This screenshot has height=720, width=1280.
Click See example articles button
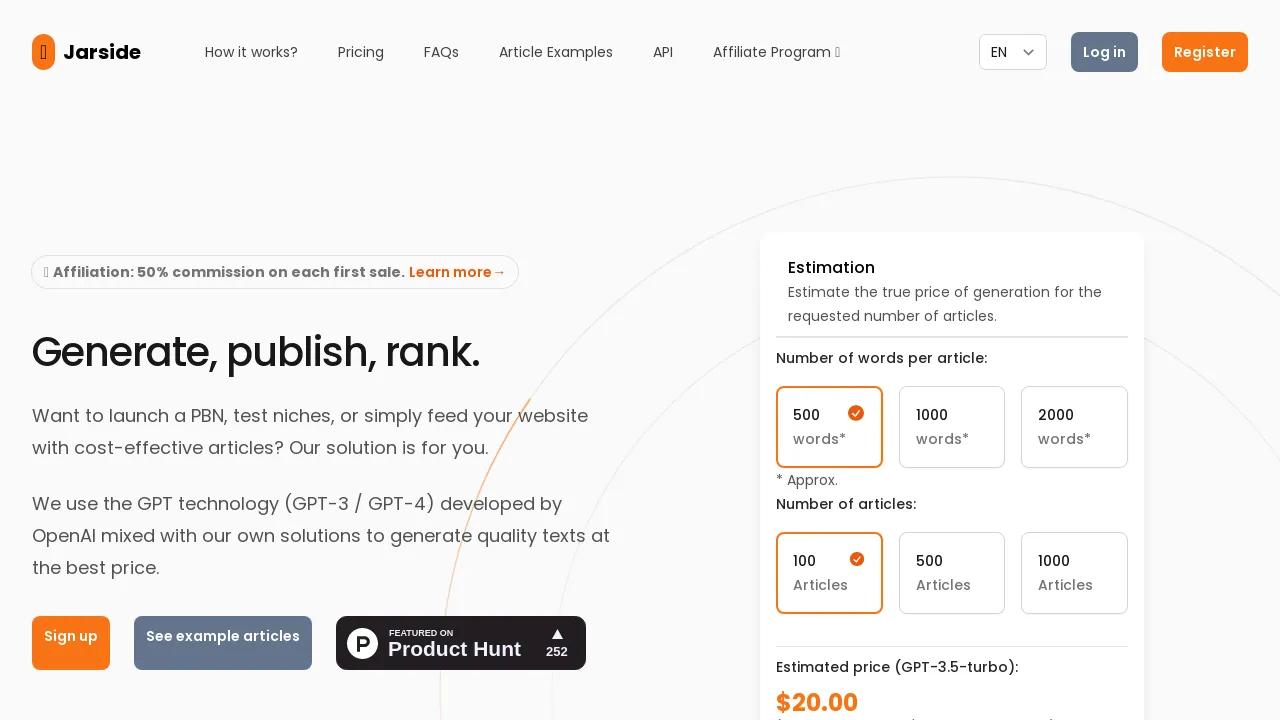coord(223,643)
